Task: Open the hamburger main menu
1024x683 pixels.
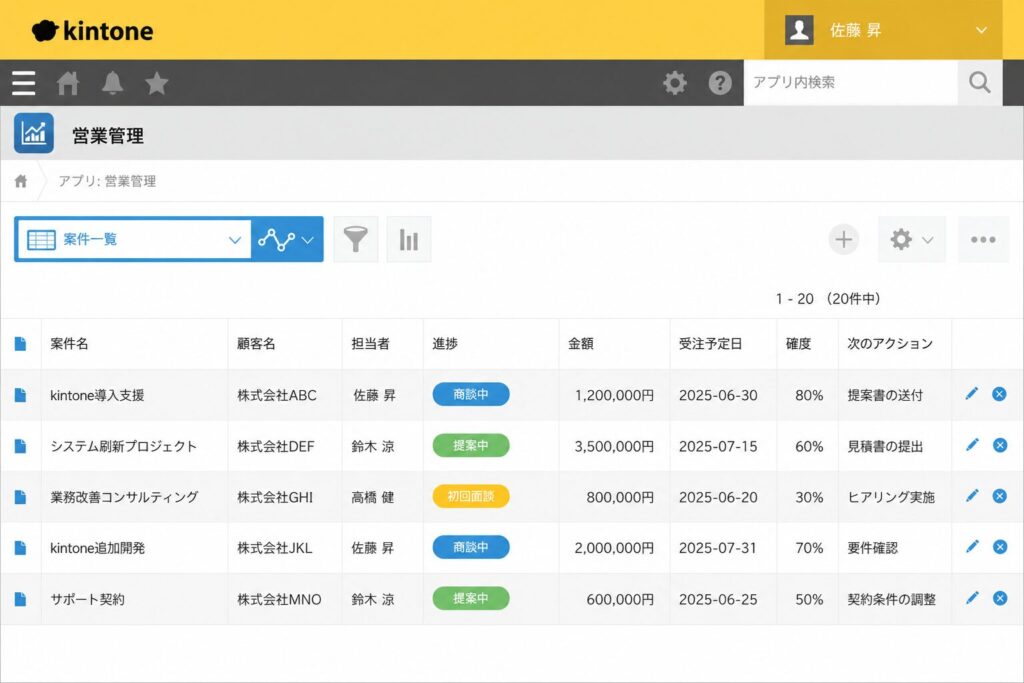Action: click(24, 83)
